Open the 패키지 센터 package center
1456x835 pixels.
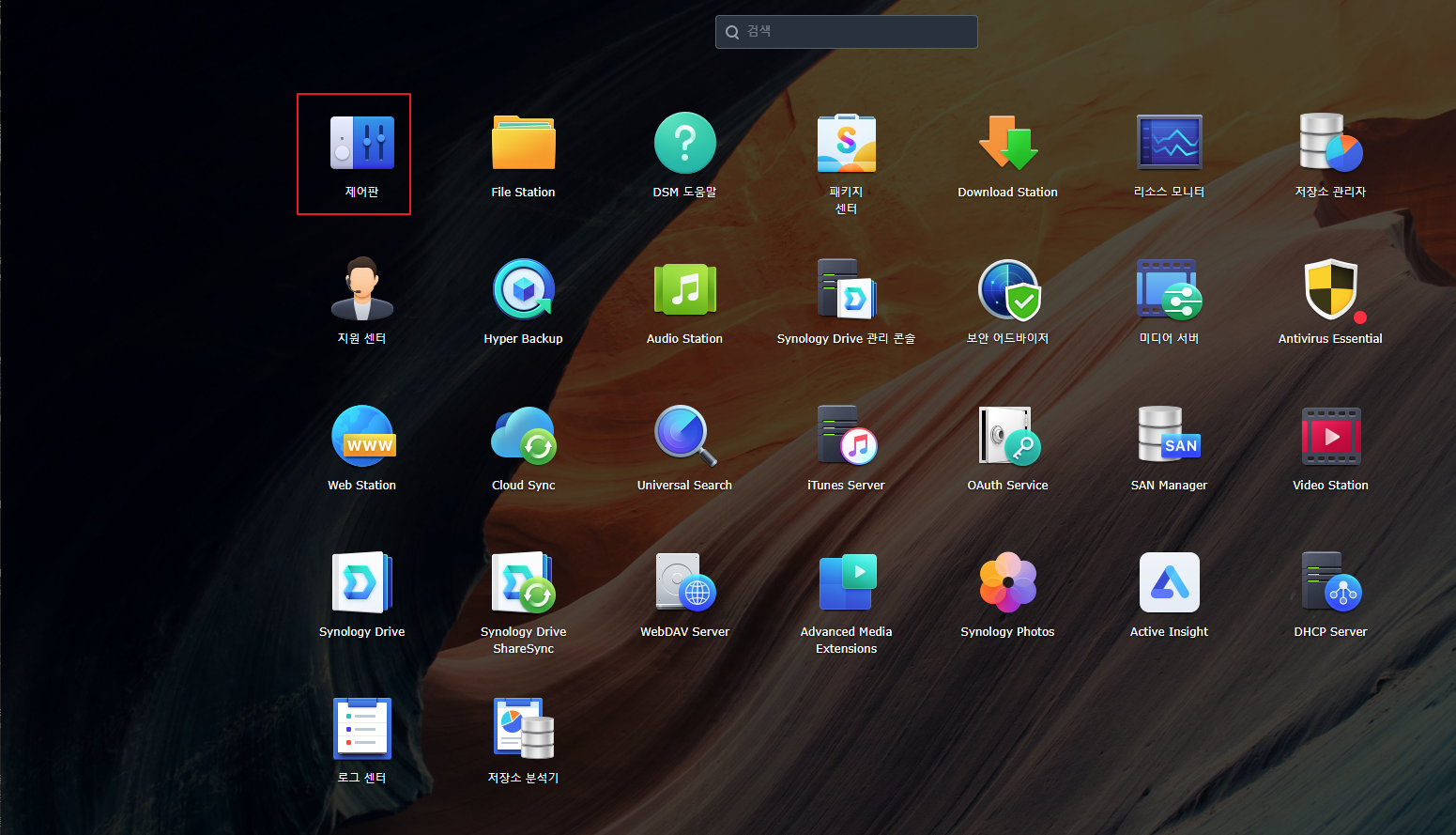[847, 143]
